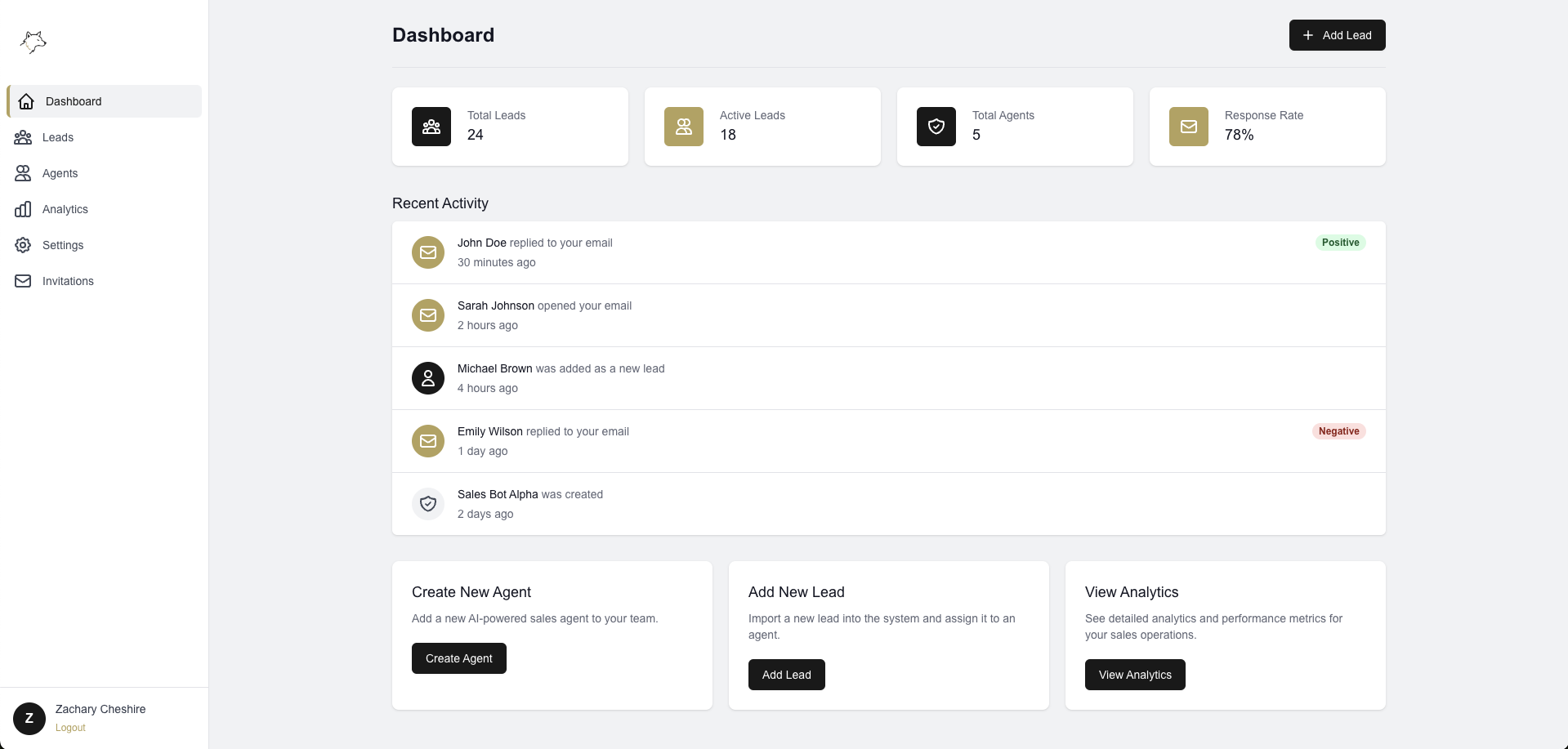Click Michael Brown's lead avatar icon
The width and height of the screenshot is (1568, 749).
click(427, 378)
